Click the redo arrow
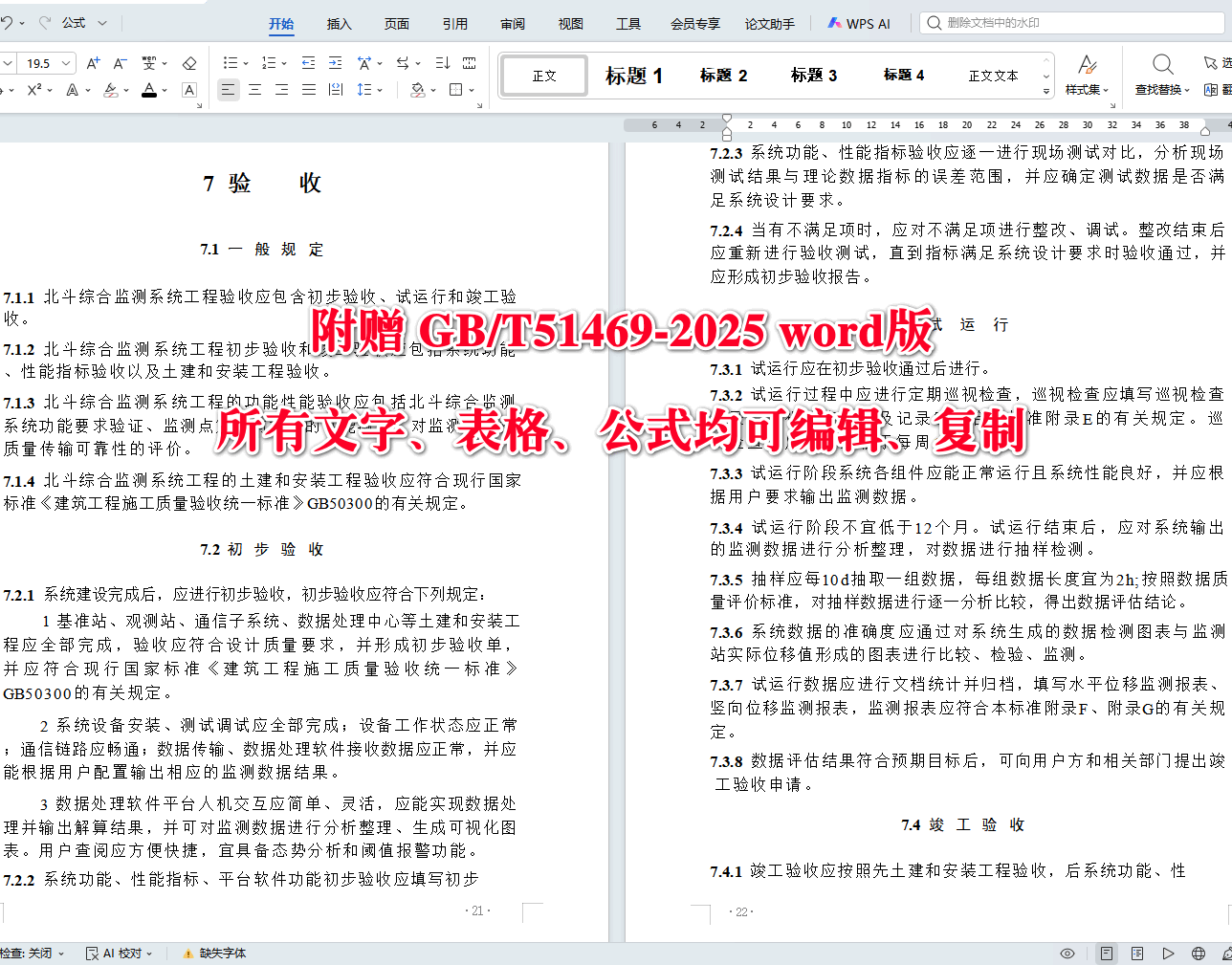This screenshot has width=1232, height=965. 44,22
